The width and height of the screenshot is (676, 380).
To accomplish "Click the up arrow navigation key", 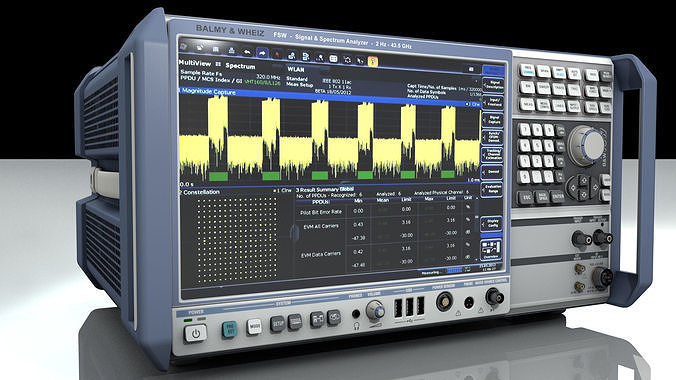I will point(584,180).
